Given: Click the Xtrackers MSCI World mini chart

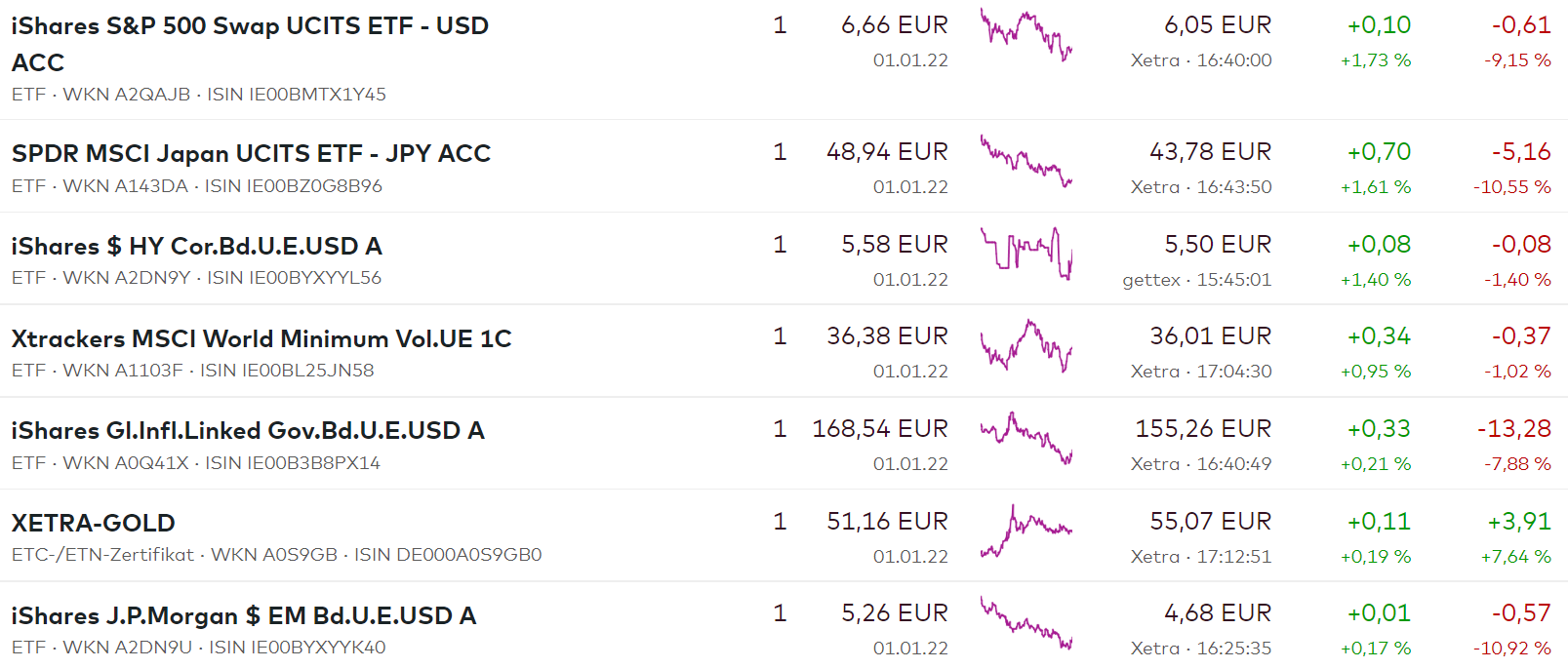Looking at the screenshot, I should pyautogui.click(x=1025, y=346).
